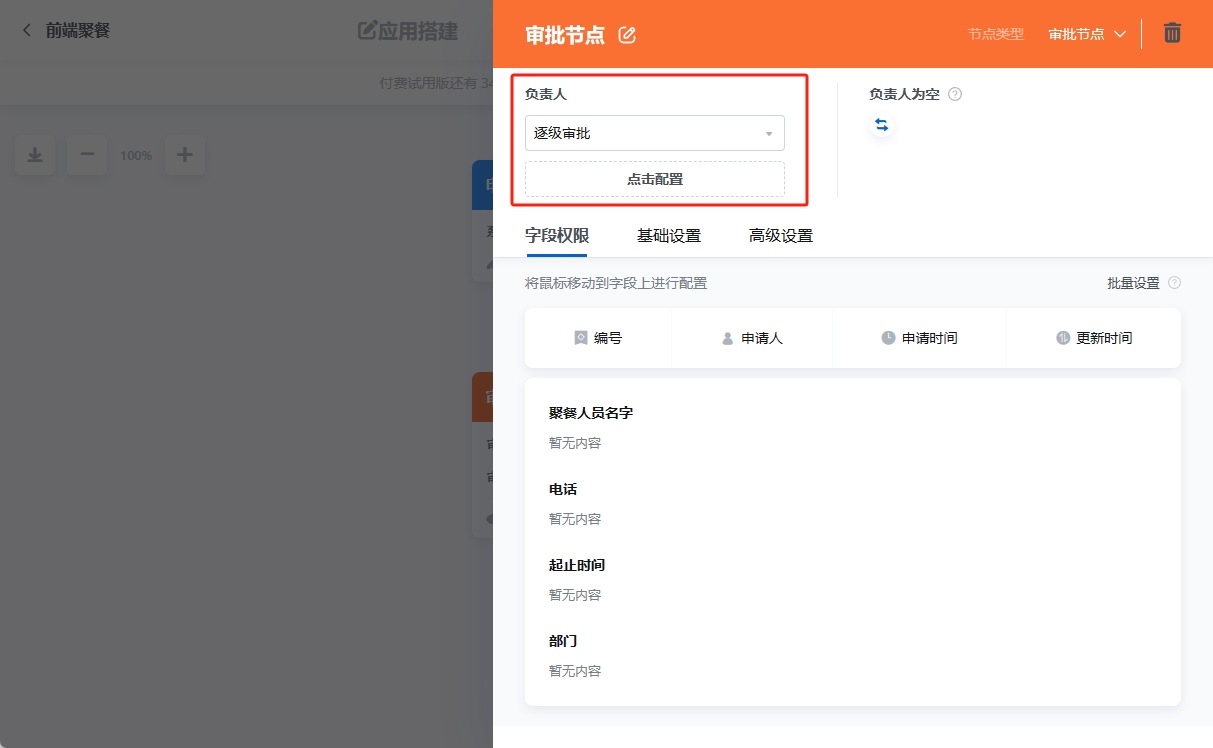This screenshot has height=748, width=1213.
Task: Click the back arrow beside 前端聚餐
Action: pyautogui.click(x=25, y=30)
